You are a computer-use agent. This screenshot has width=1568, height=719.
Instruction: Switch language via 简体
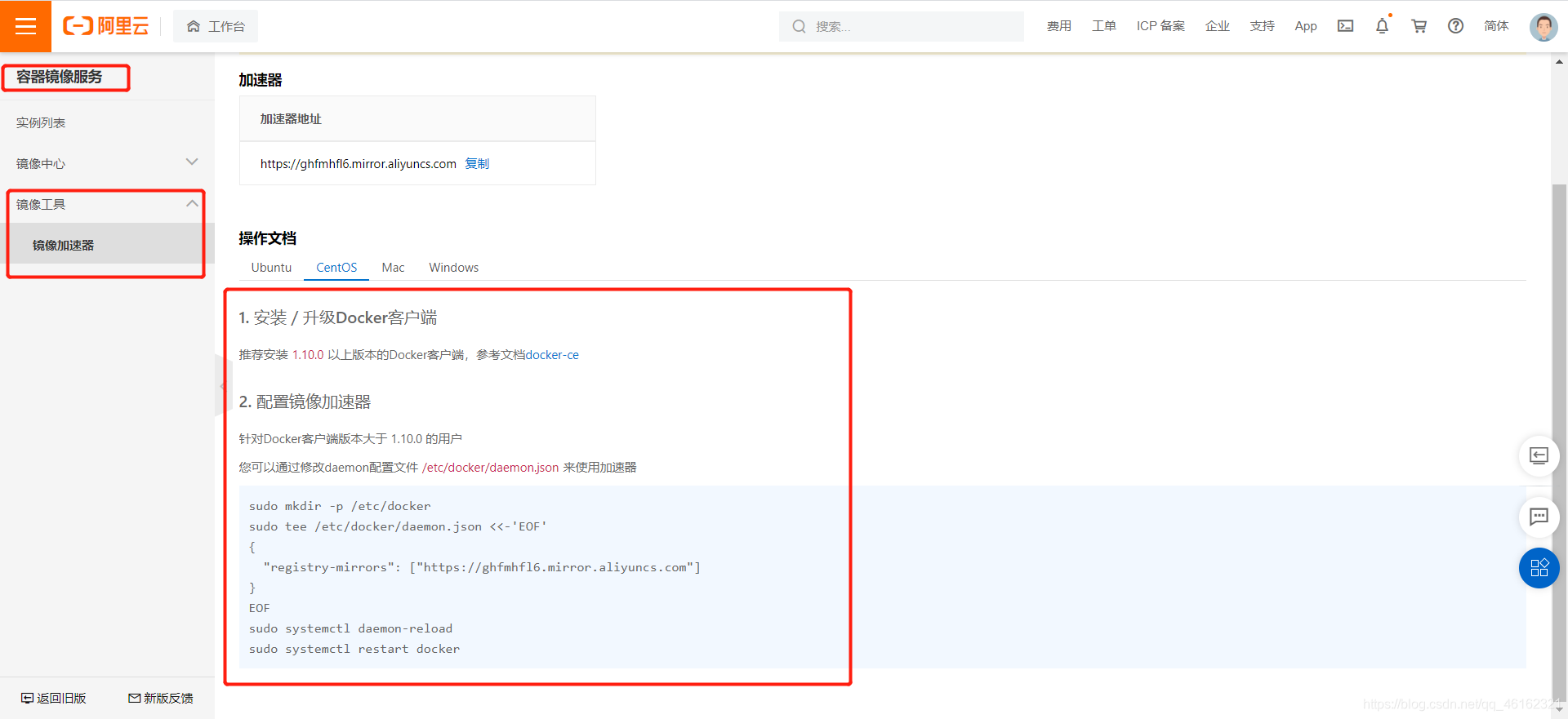coord(1496,26)
